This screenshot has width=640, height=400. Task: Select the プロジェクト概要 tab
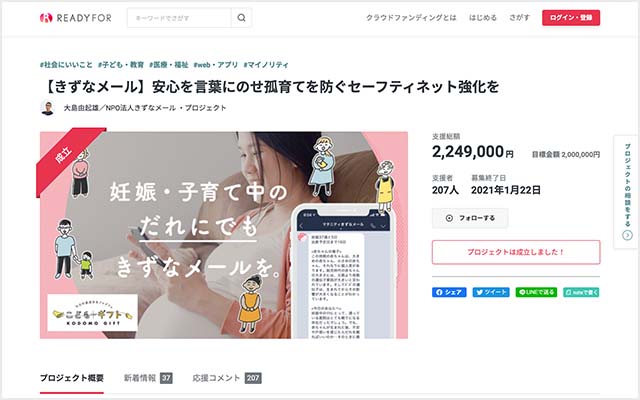pyautogui.click(x=72, y=378)
